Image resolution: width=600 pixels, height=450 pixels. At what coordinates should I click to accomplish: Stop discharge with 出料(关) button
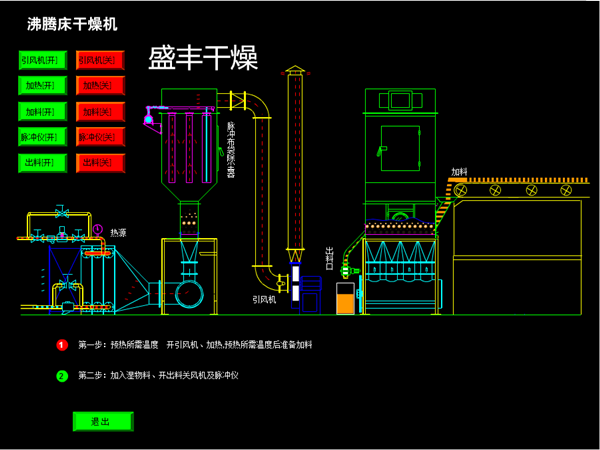click(101, 161)
